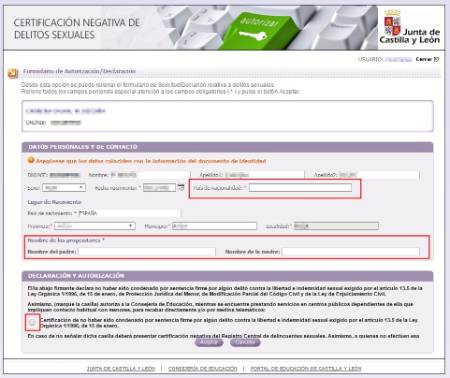Click the Municipio input field
The height and width of the screenshot is (378, 450).
(214, 226)
